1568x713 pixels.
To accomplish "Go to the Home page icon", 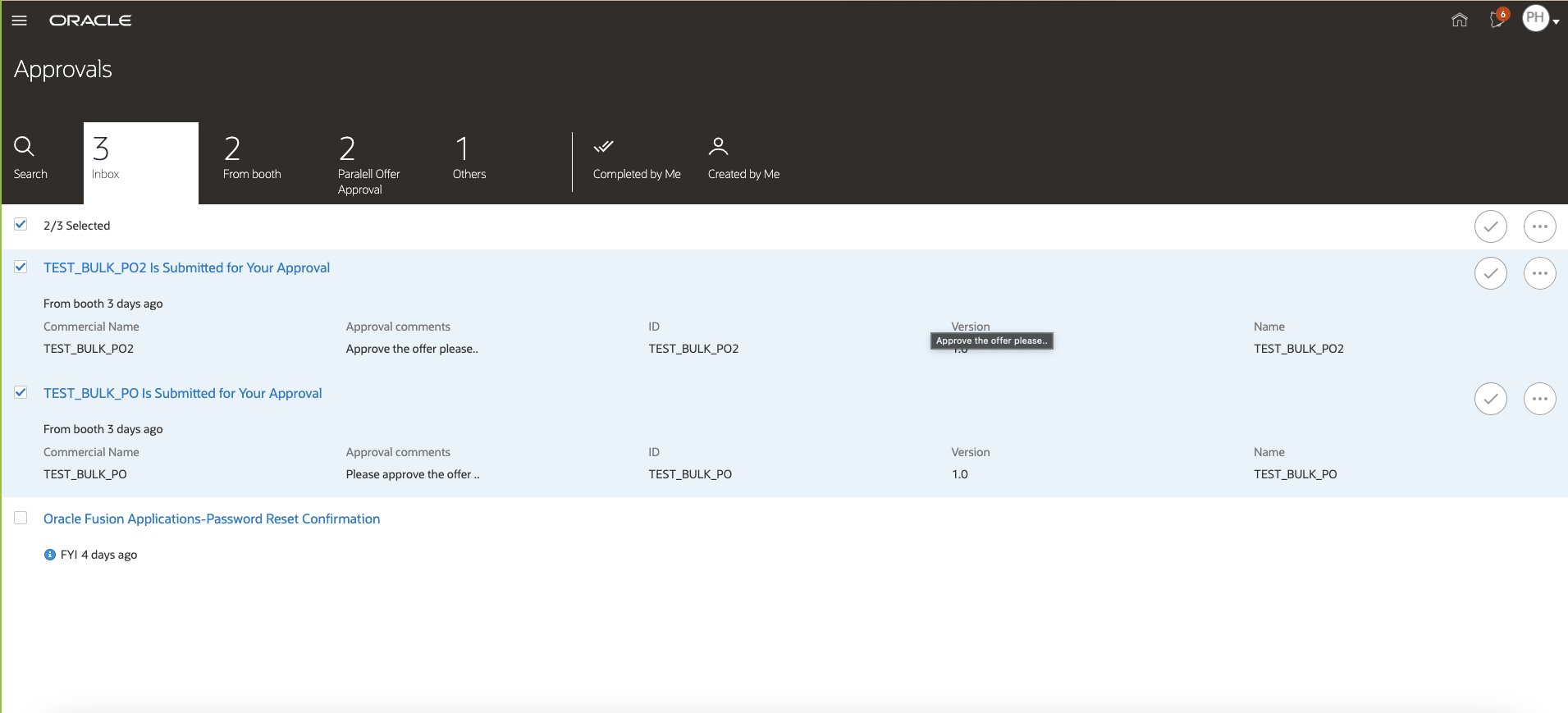I will pyautogui.click(x=1460, y=20).
